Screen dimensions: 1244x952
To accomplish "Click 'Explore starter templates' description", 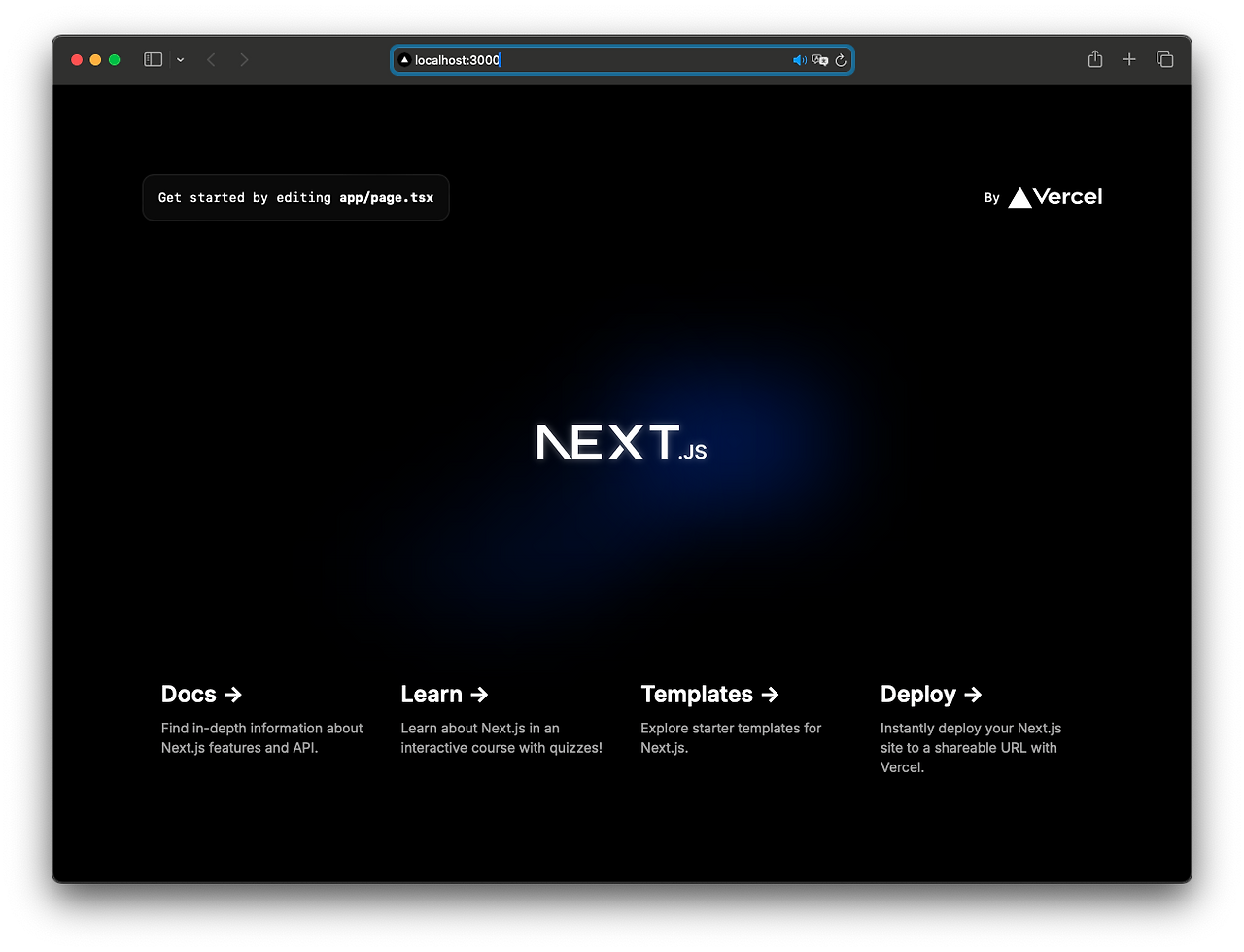I will [x=731, y=738].
